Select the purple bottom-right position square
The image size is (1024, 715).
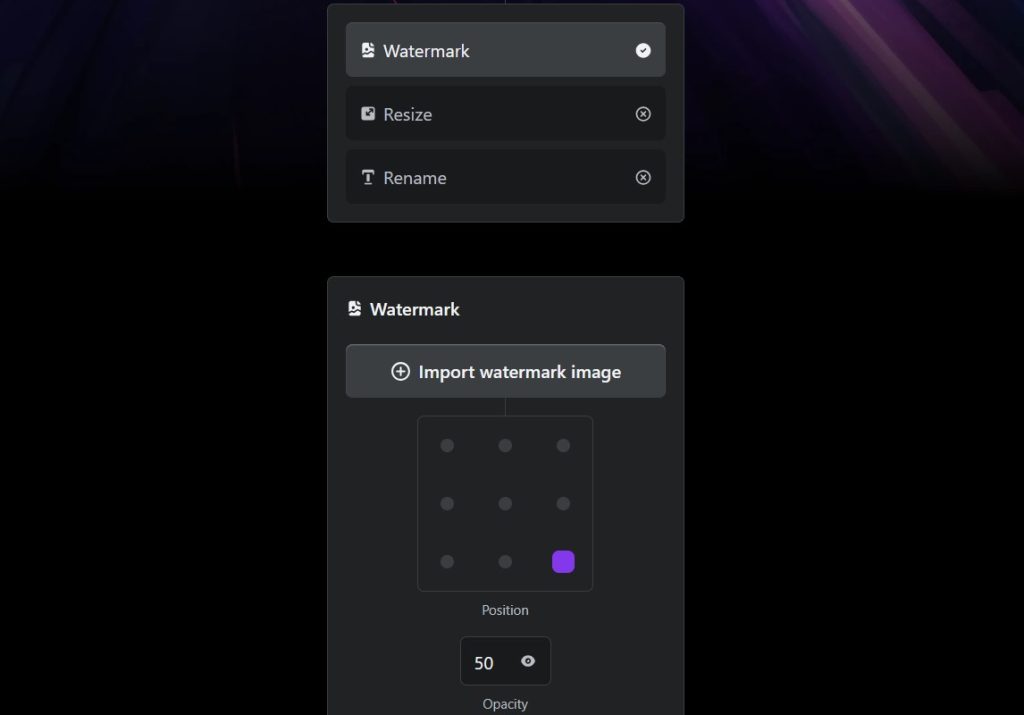pyautogui.click(x=563, y=562)
